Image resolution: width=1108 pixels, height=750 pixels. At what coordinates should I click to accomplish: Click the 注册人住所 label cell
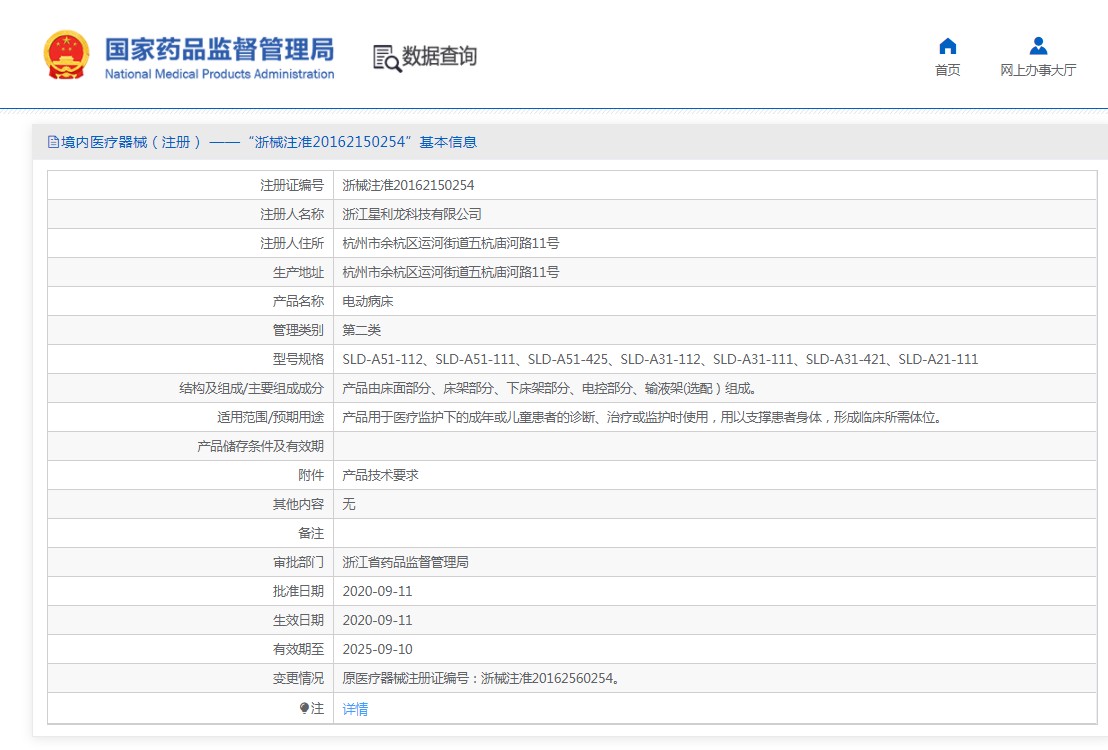click(191, 243)
